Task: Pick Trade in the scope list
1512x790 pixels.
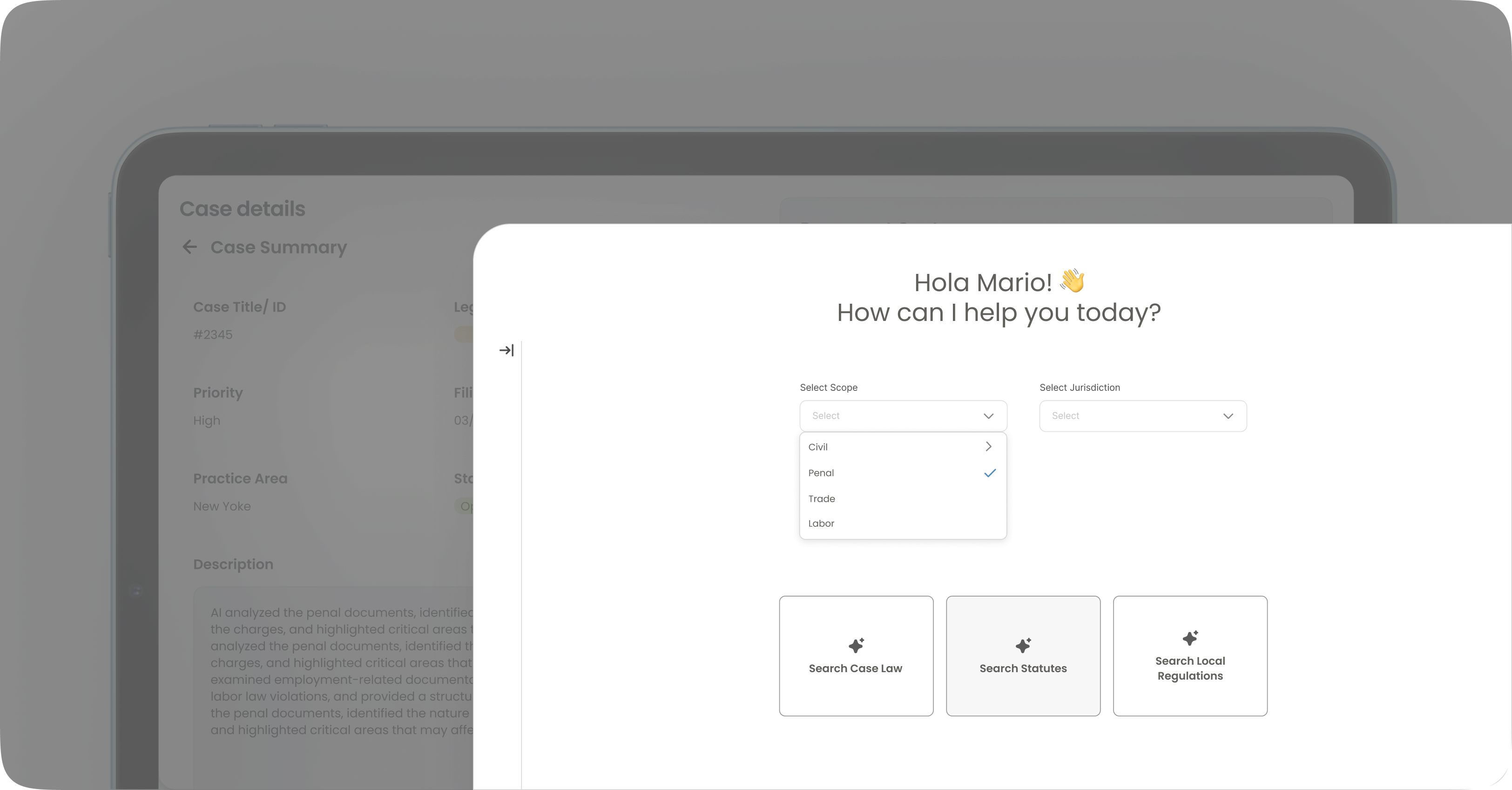Action: [x=822, y=499]
